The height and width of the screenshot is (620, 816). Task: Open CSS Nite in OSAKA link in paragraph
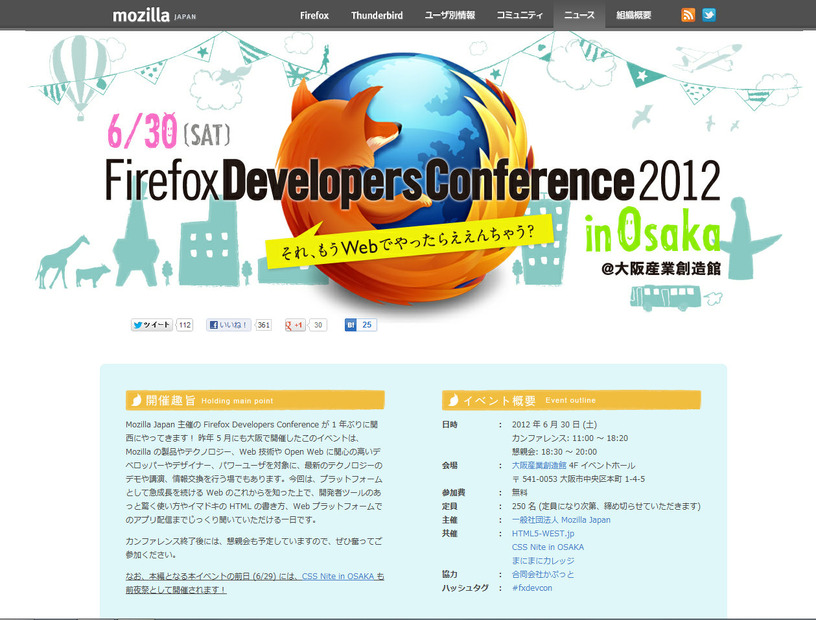(x=338, y=576)
